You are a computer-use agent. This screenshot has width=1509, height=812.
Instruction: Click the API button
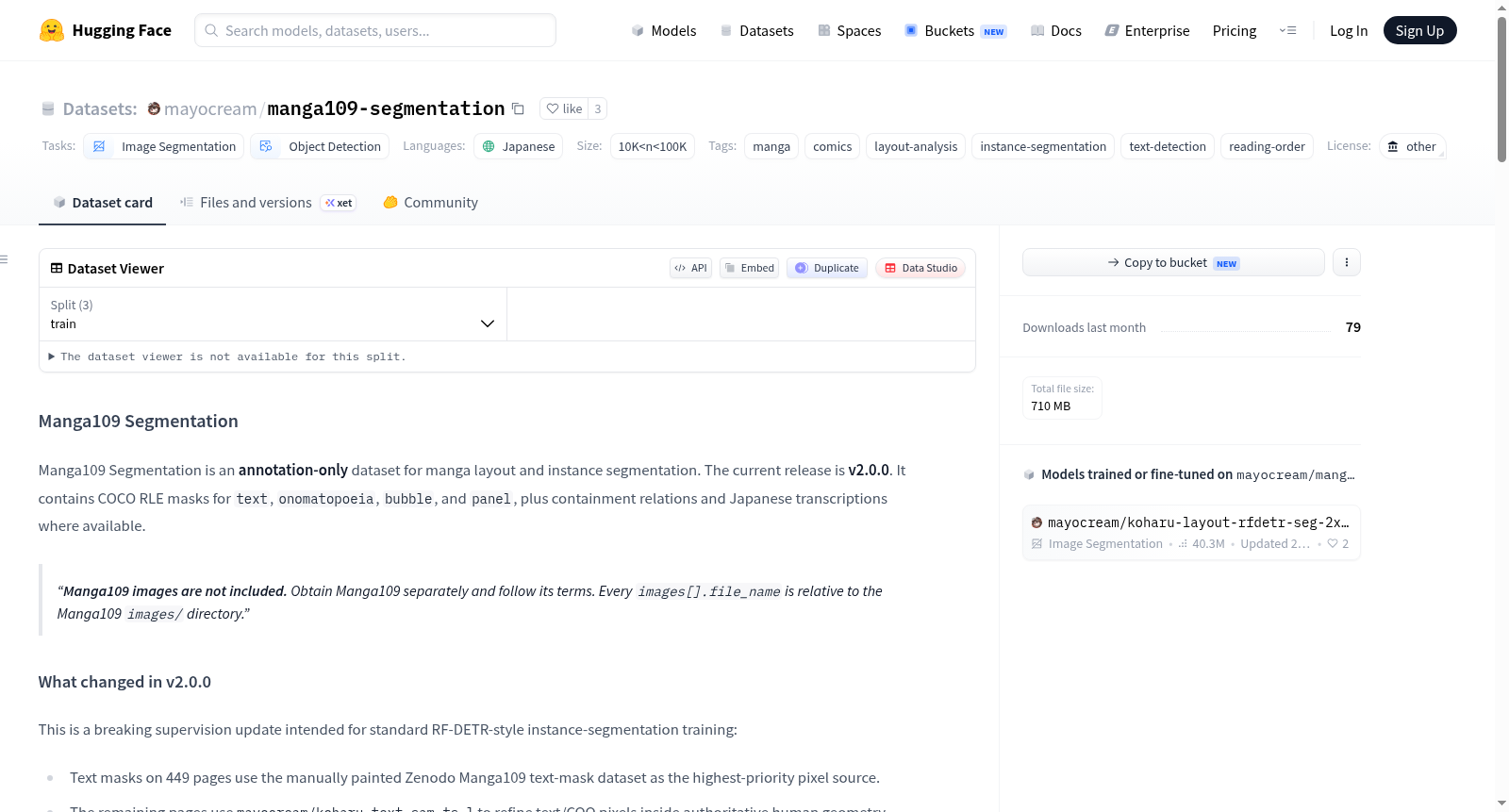click(x=690, y=268)
